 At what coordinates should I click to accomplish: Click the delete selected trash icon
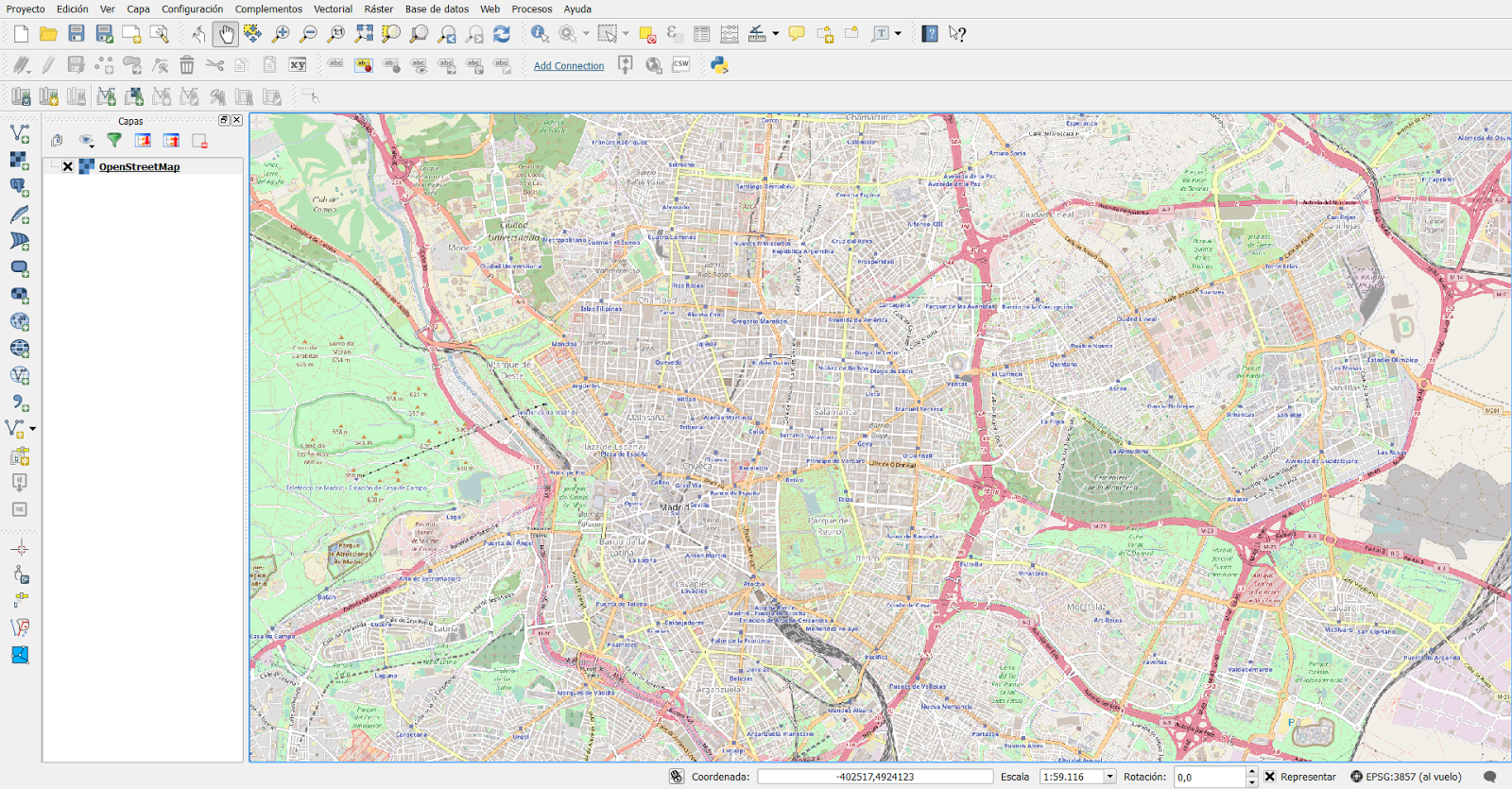(187, 65)
